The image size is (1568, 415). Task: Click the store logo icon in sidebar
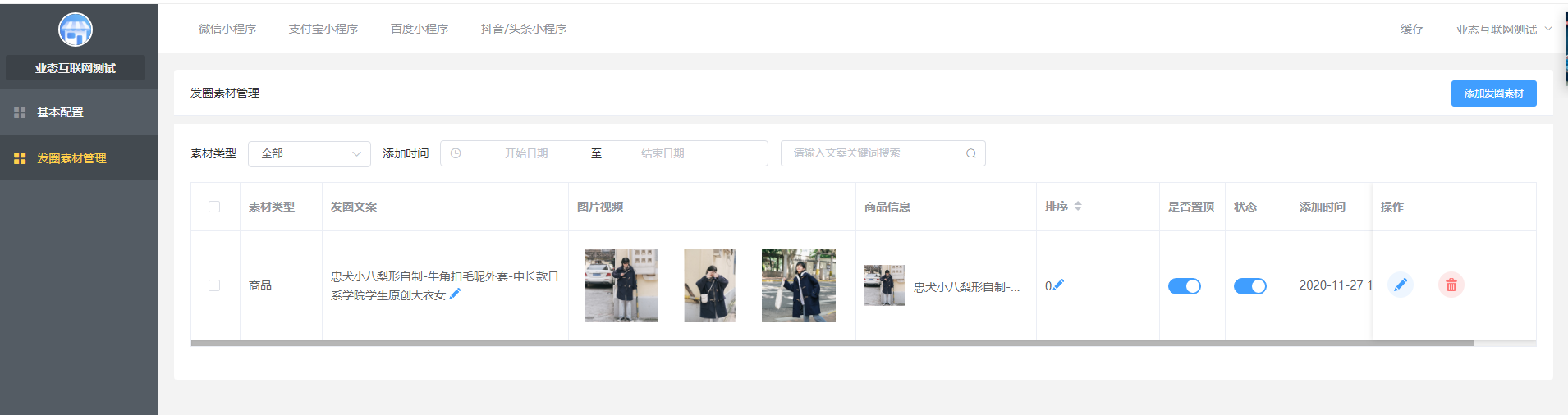tap(76, 30)
